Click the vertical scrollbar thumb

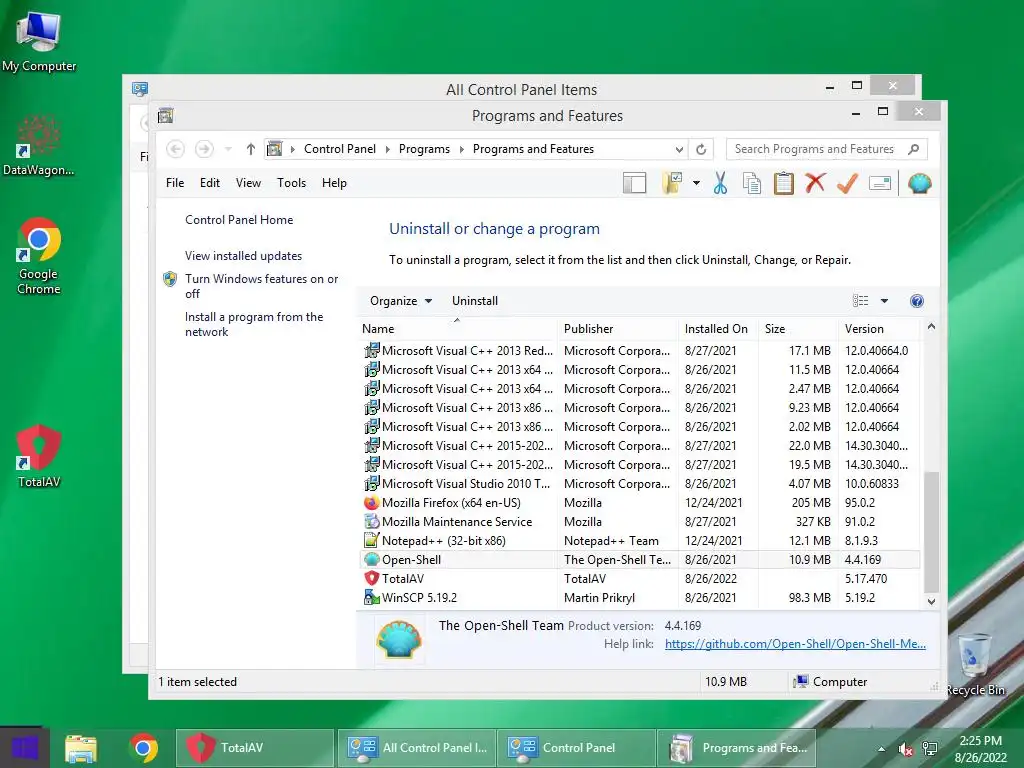click(x=931, y=532)
